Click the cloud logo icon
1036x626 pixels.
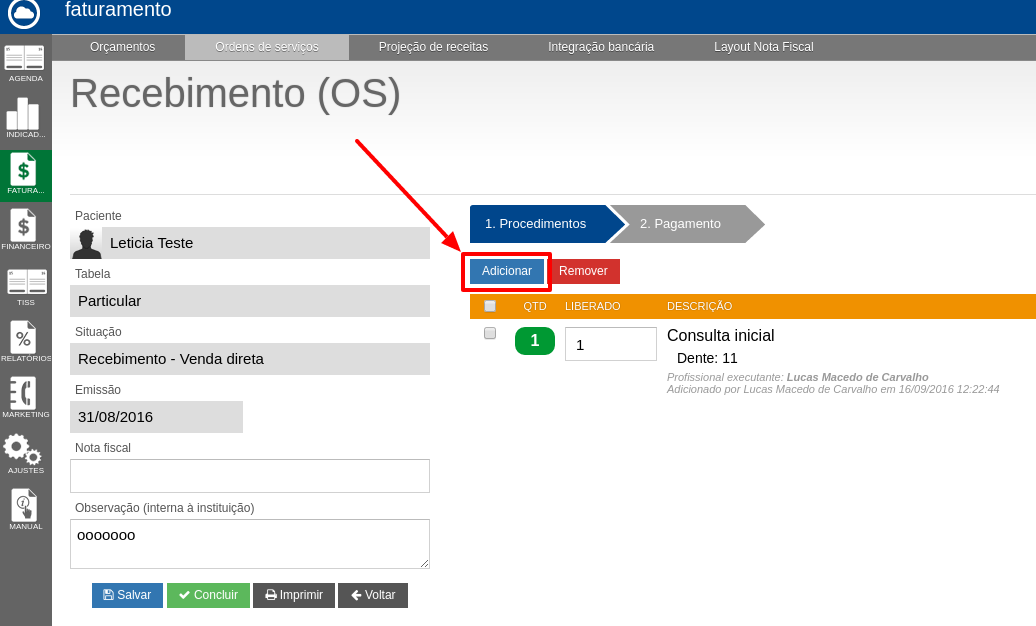pos(24,13)
